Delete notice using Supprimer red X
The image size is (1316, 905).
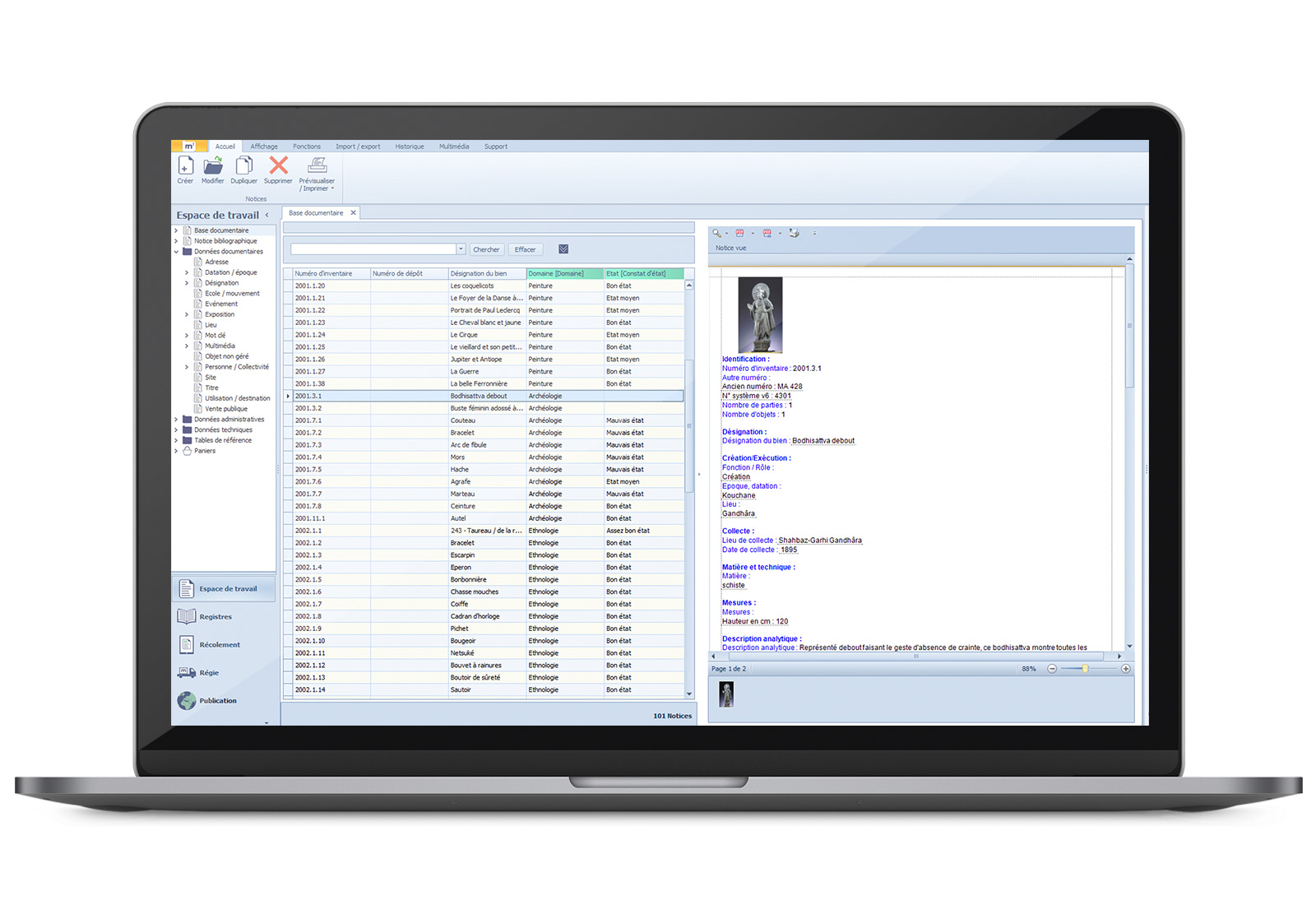279,166
